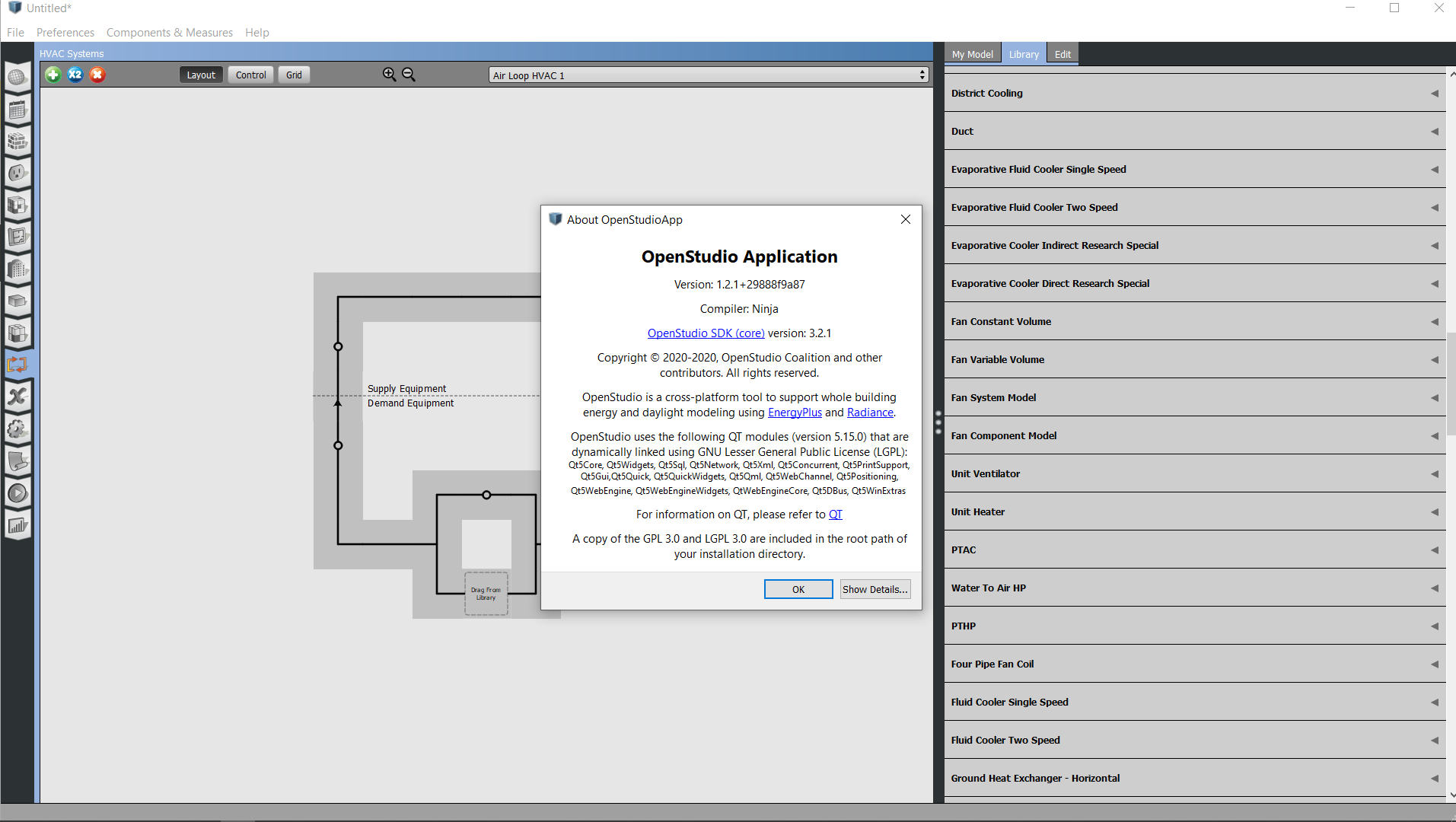Expand the Fluid Cooler Two Speed category
Image resolution: width=1456 pixels, height=822 pixels.
1195,740
